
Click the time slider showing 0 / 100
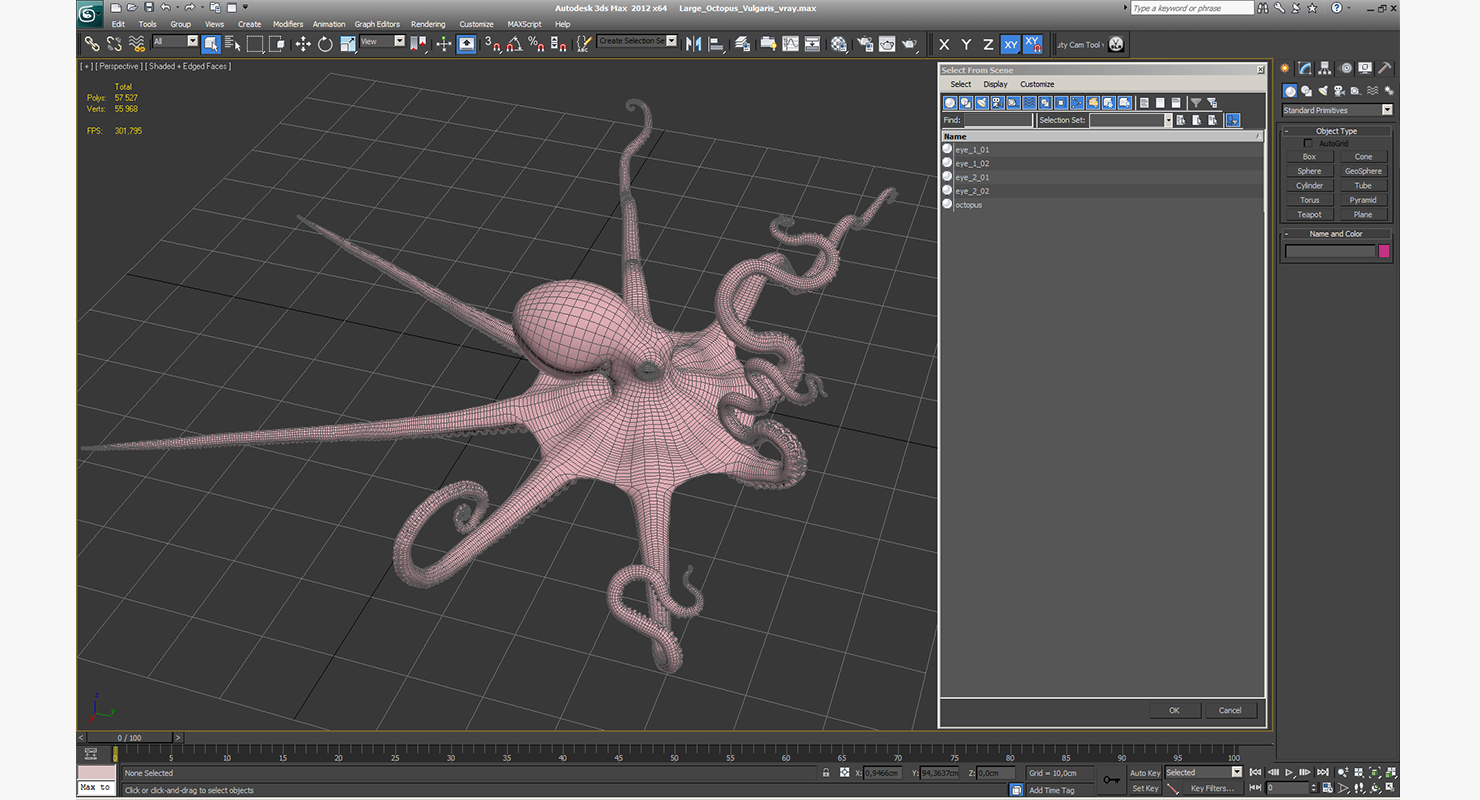[x=131, y=738]
